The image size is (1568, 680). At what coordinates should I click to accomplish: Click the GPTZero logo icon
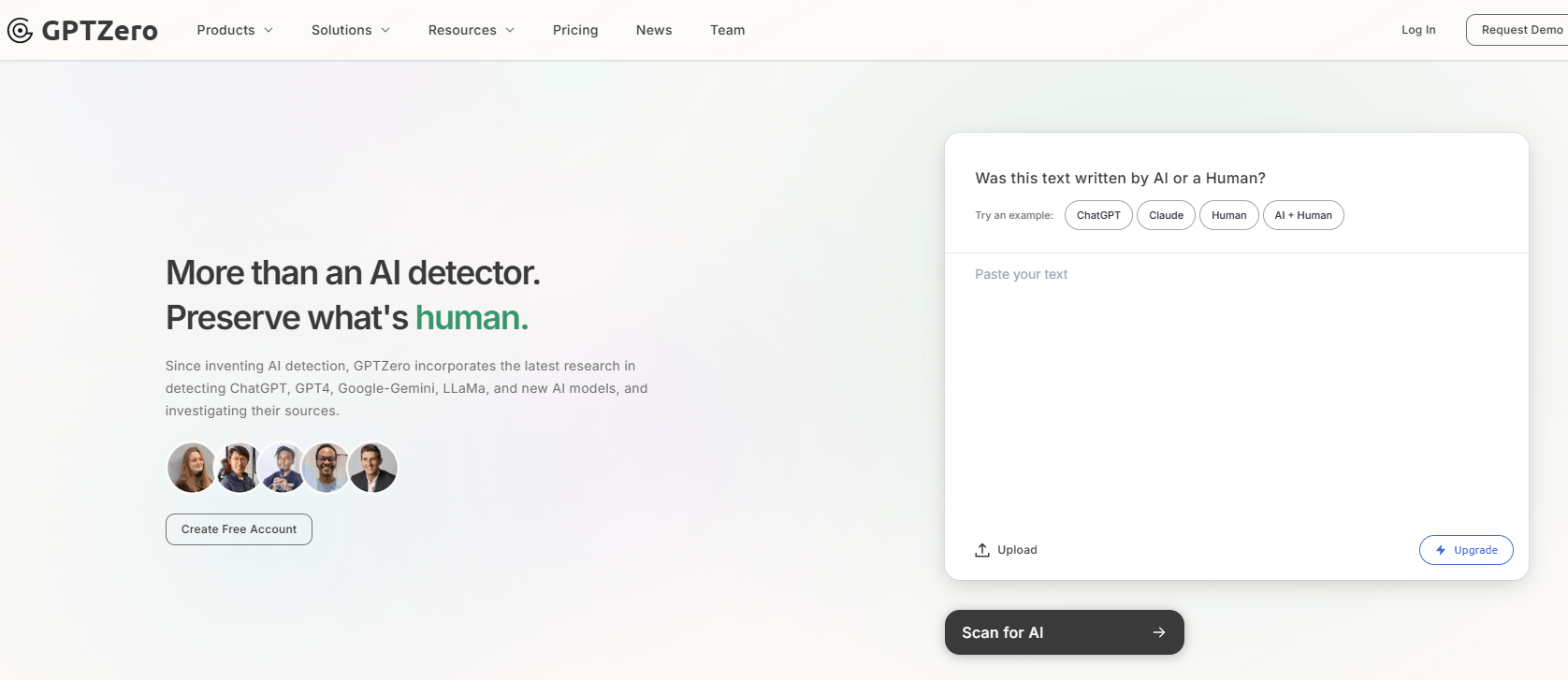click(20, 31)
